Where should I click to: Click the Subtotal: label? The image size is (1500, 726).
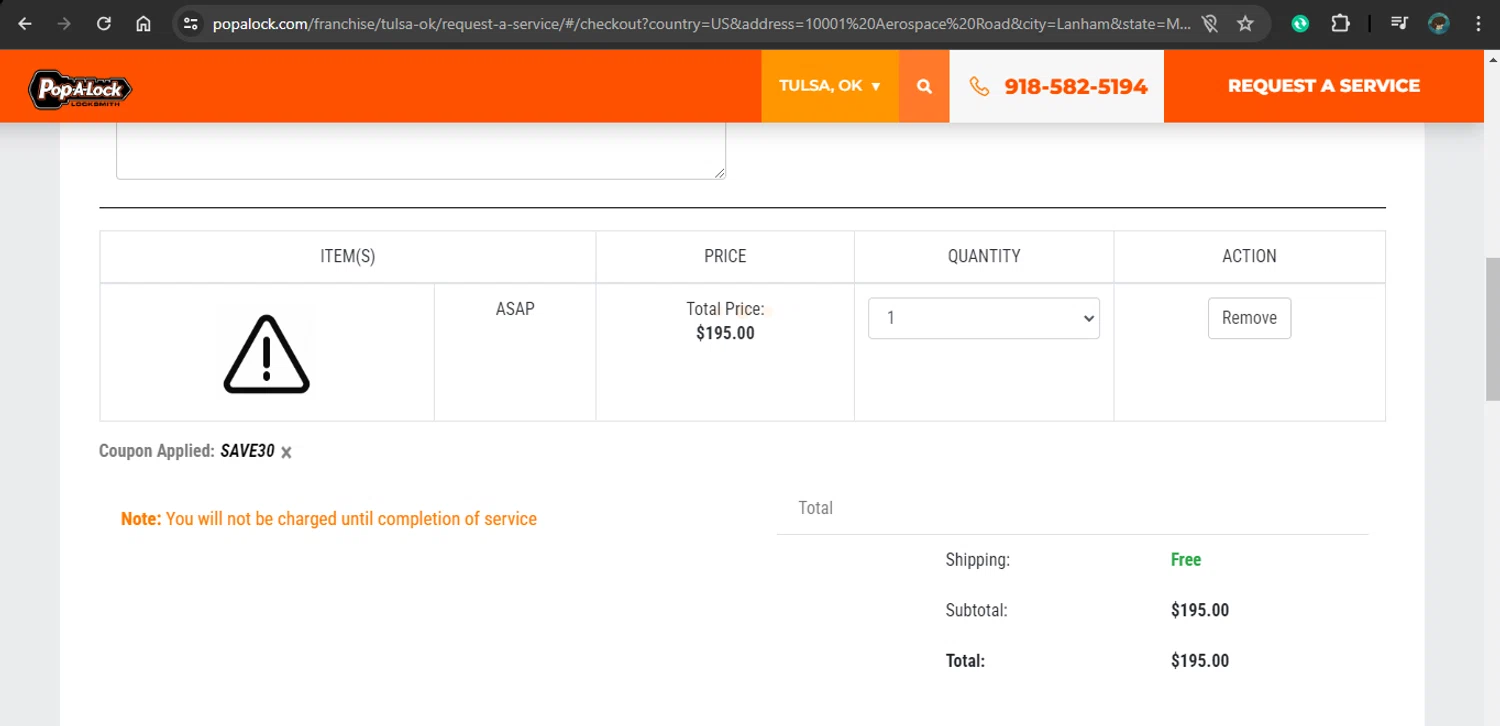click(976, 610)
